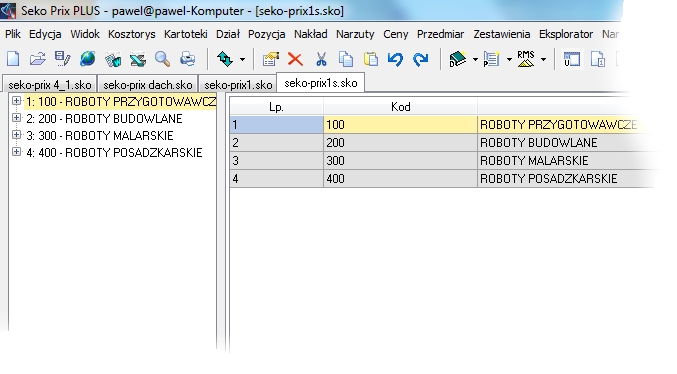Switch to the seko-prix 4_1.sko tab

(50, 85)
